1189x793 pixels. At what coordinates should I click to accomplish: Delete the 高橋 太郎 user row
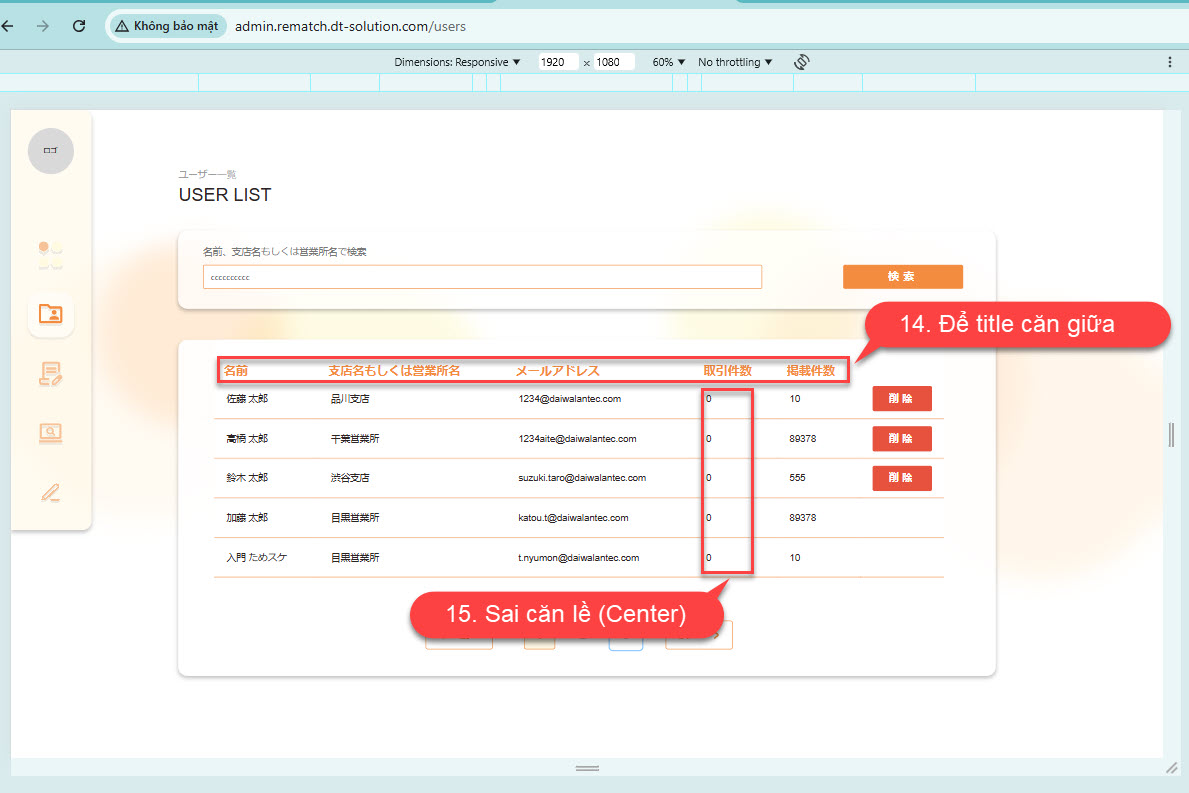click(x=901, y=439)
